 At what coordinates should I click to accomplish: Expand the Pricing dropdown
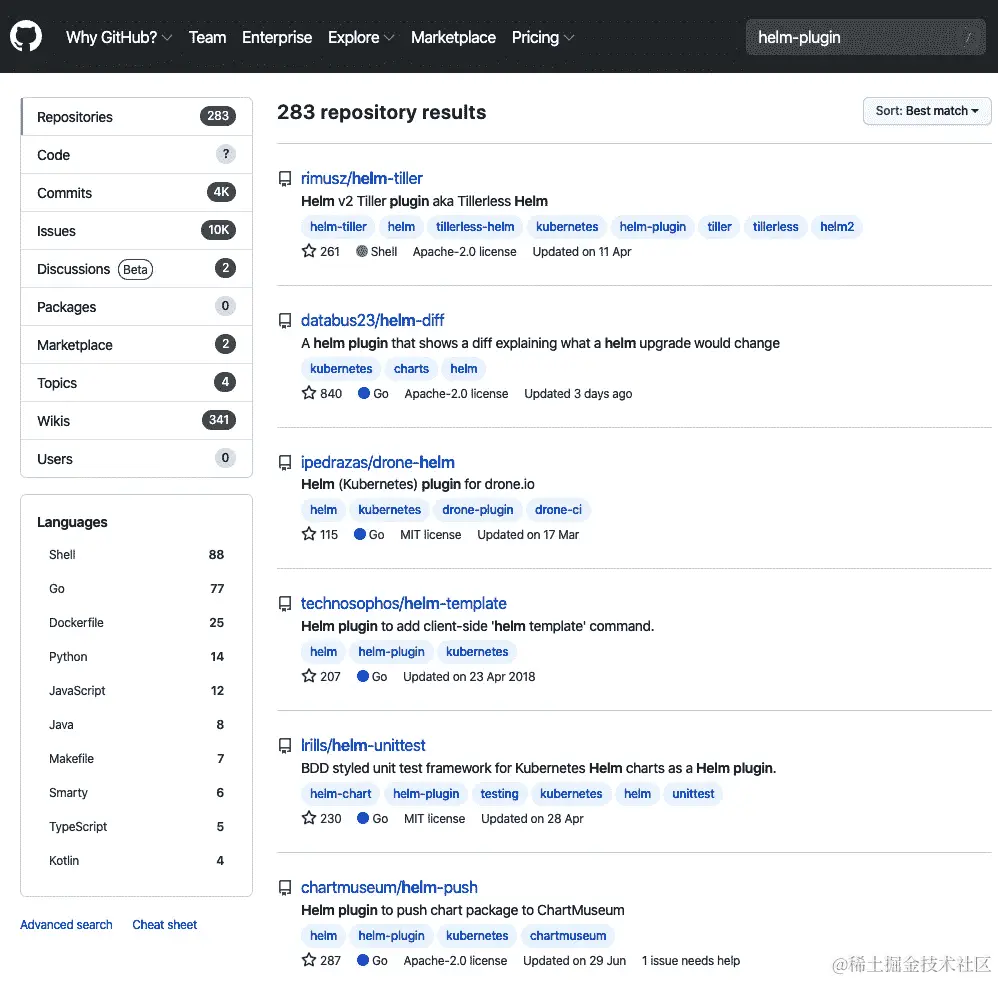pyautogui.click(x=543, y=38)
